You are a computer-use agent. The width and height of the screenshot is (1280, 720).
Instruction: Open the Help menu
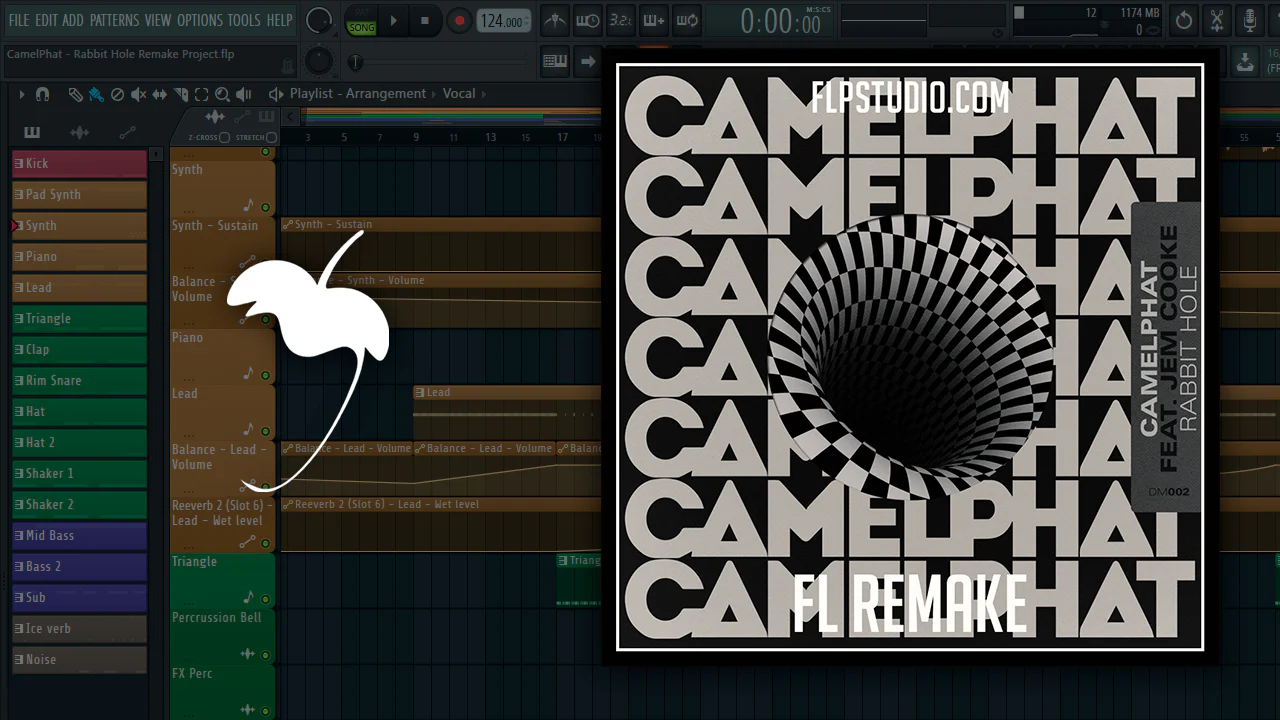(280, 20)
